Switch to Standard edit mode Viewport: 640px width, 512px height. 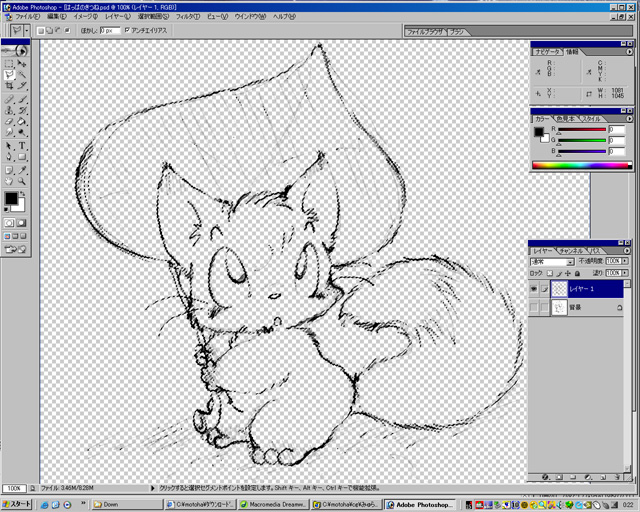[x=9, y=223]
